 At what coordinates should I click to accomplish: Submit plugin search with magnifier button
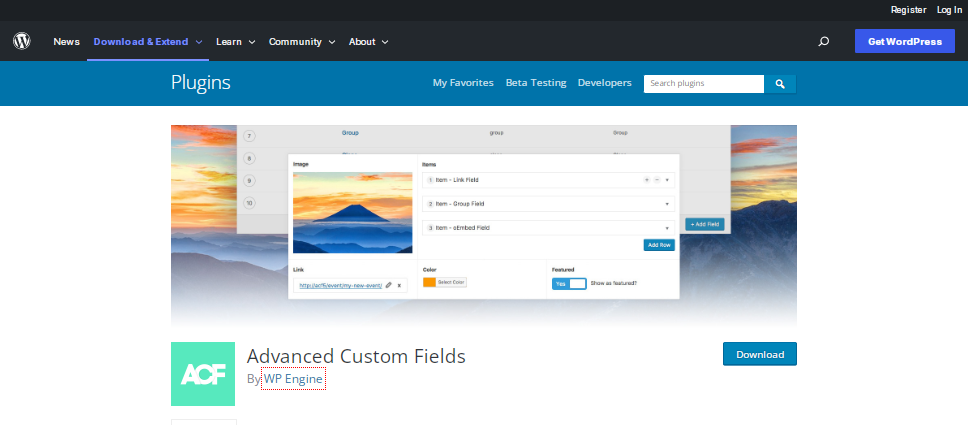[780, 84]
